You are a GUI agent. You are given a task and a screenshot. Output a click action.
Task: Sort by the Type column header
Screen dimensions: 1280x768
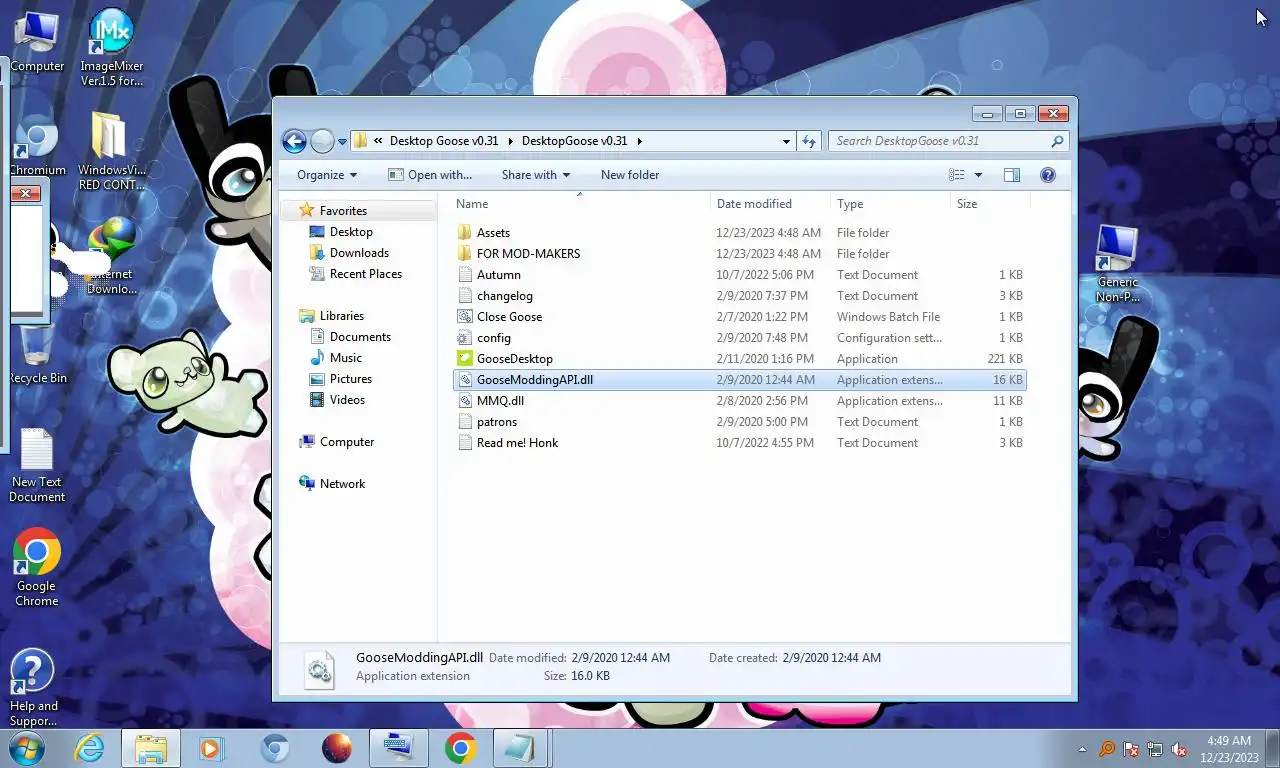pyautogui.click(x=889, y=204)
